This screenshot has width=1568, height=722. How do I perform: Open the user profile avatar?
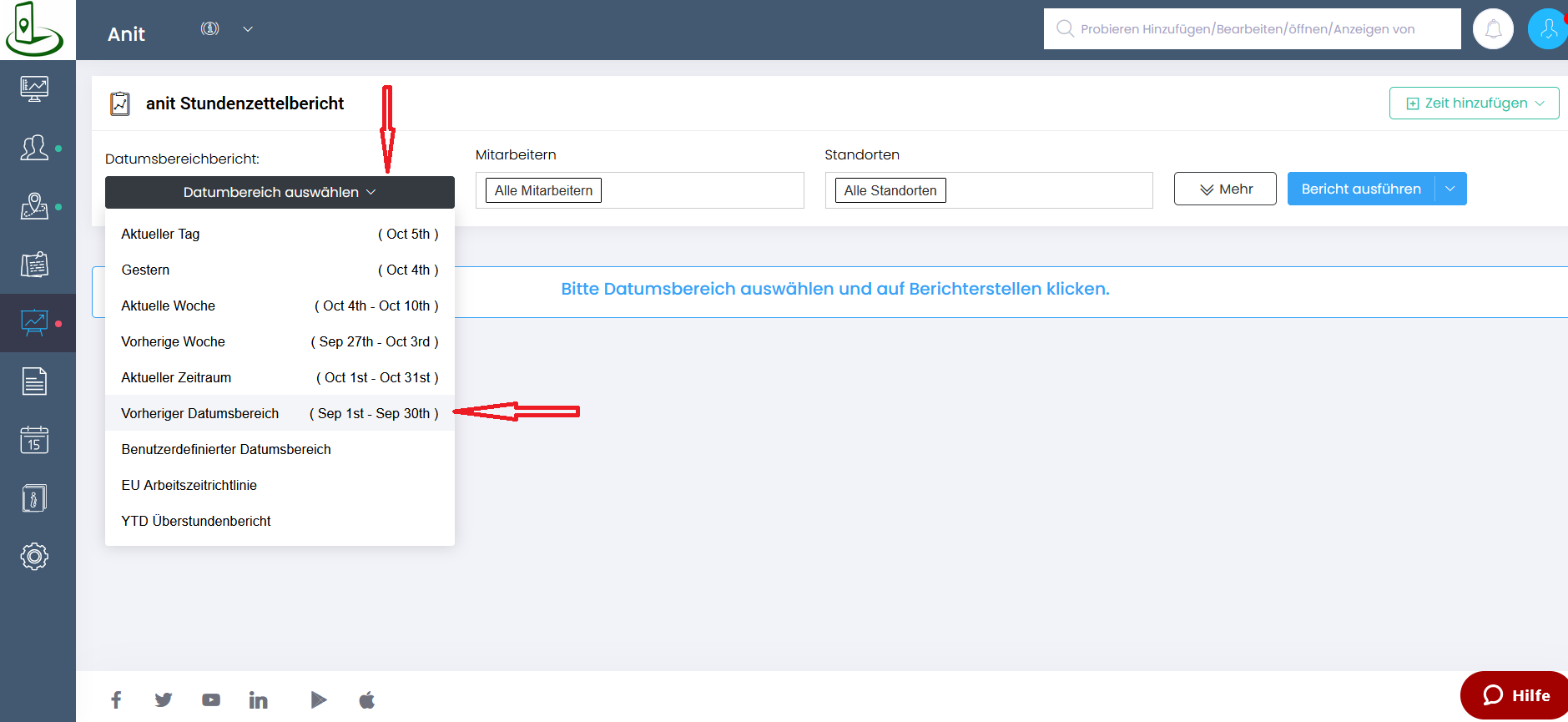[1548, 29]
